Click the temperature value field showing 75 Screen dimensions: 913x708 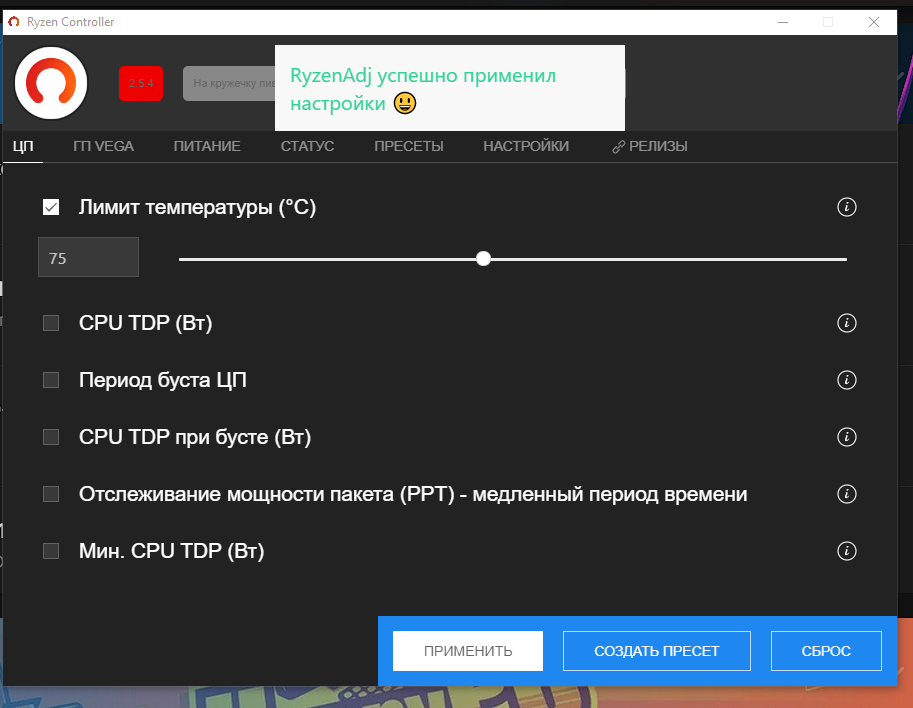pyautogui.click(x=88, y=258)
